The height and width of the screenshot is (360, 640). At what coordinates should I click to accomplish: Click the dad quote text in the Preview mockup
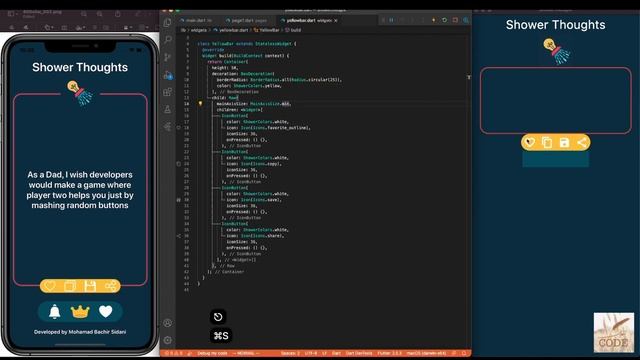pos(80,190)
